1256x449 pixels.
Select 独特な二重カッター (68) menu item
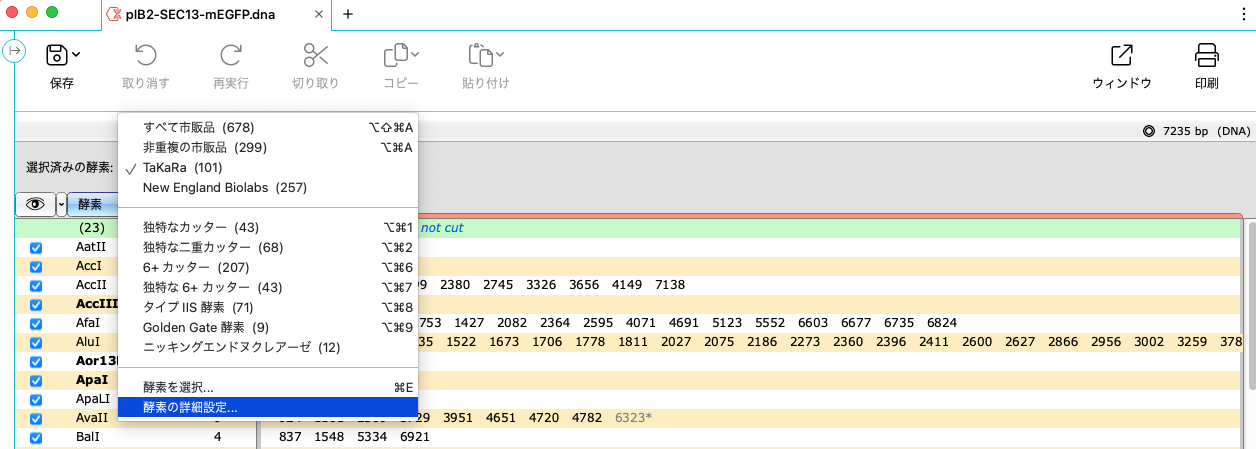click(268, 247)
